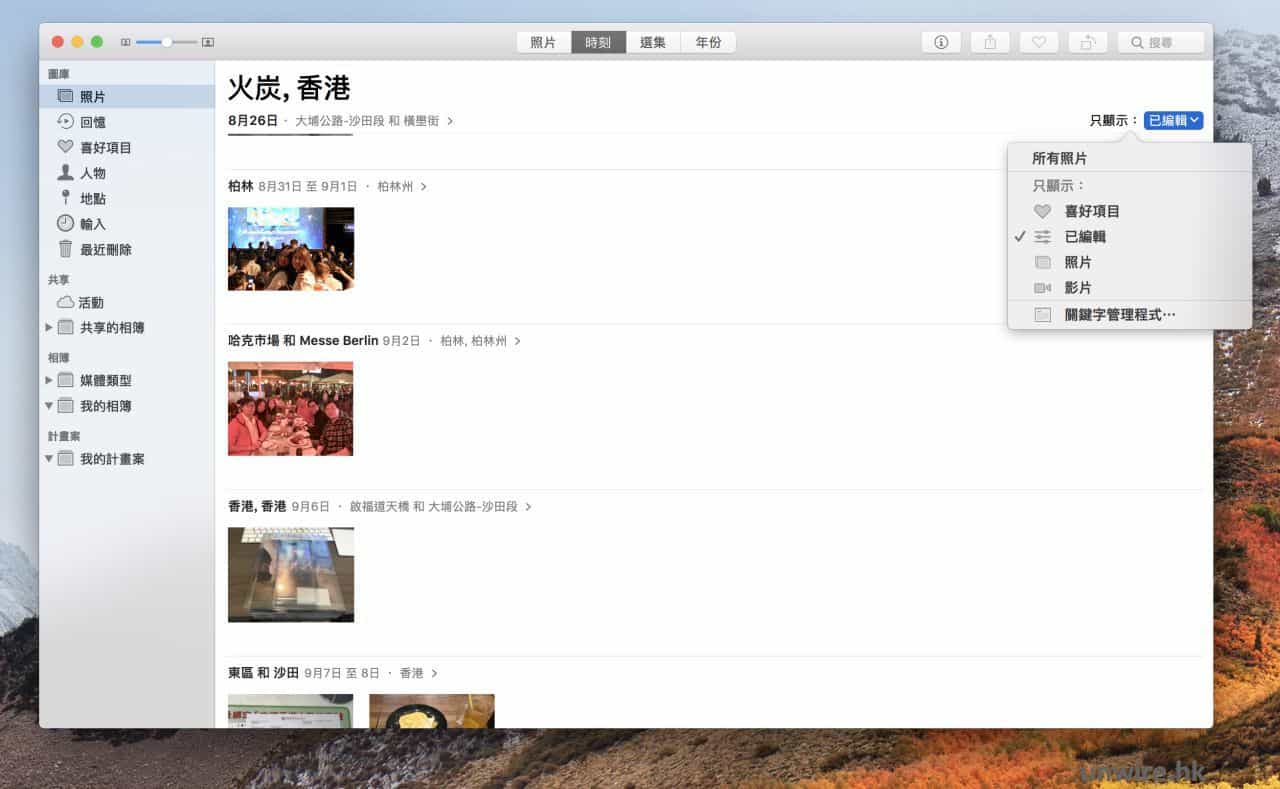Filter to show only 喜好項目
1280x789 pixels.
point(1091,211)
